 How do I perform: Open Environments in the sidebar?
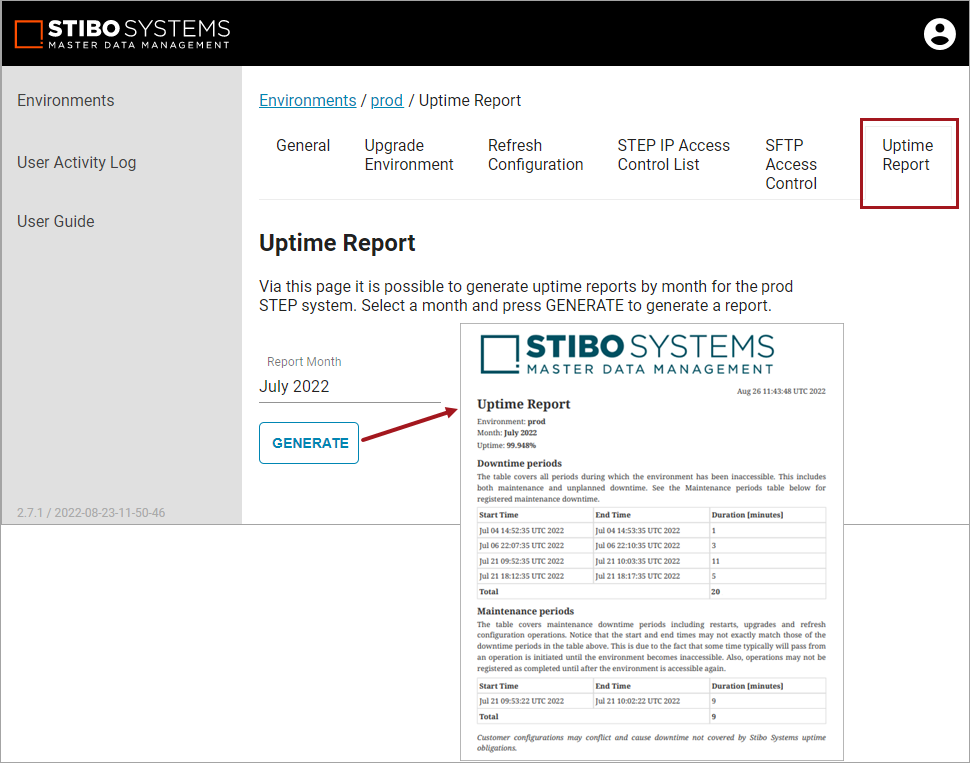66,100
